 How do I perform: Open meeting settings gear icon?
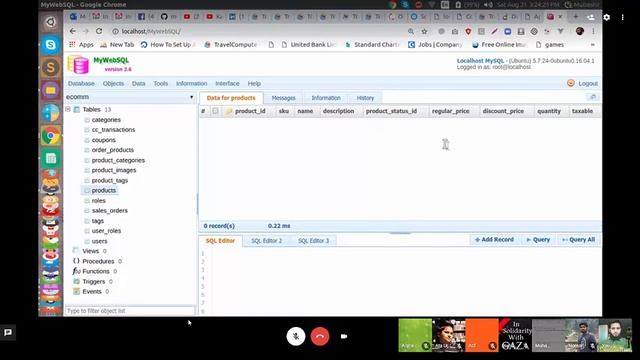(607, 17)
